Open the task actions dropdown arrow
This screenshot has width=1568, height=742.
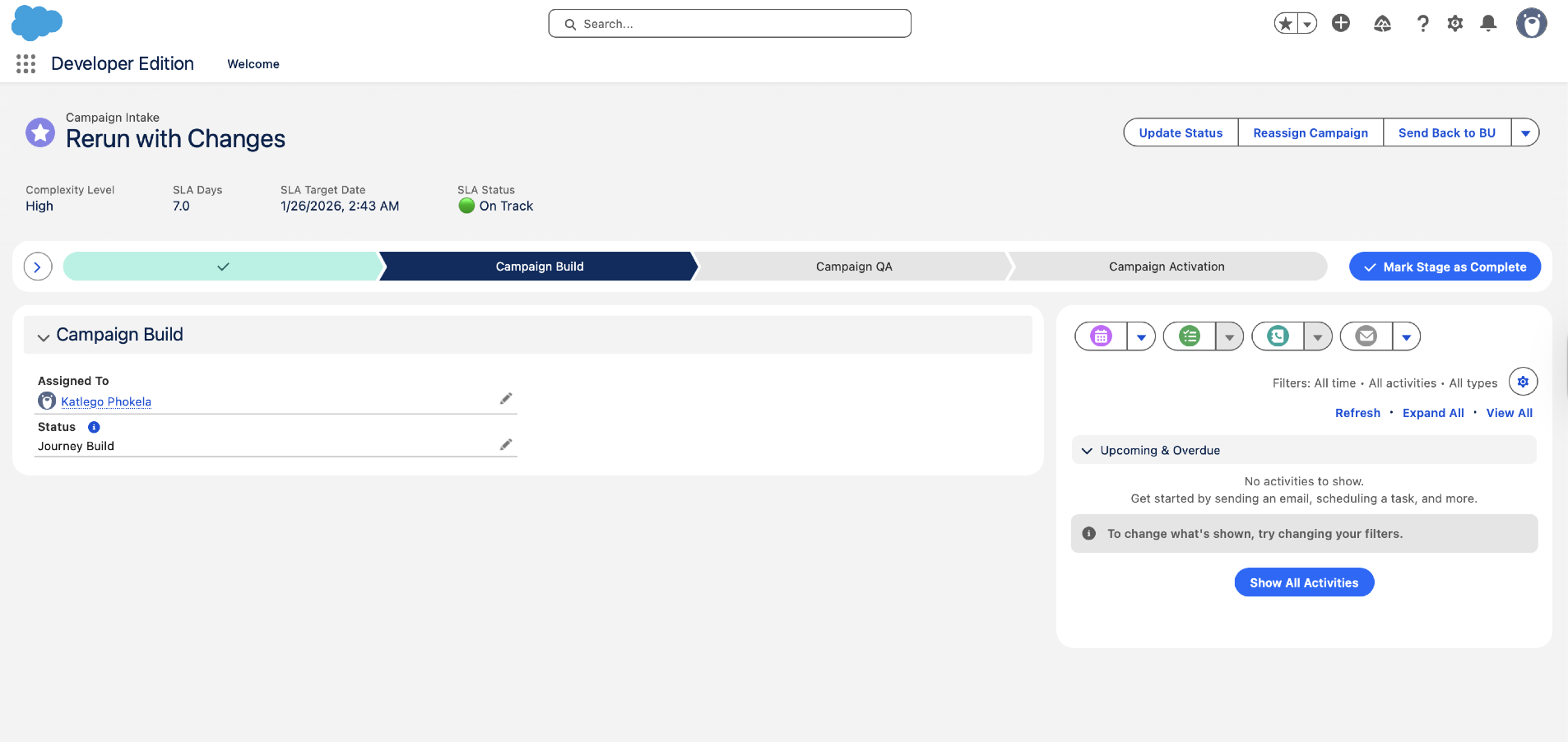point(1229,336)
